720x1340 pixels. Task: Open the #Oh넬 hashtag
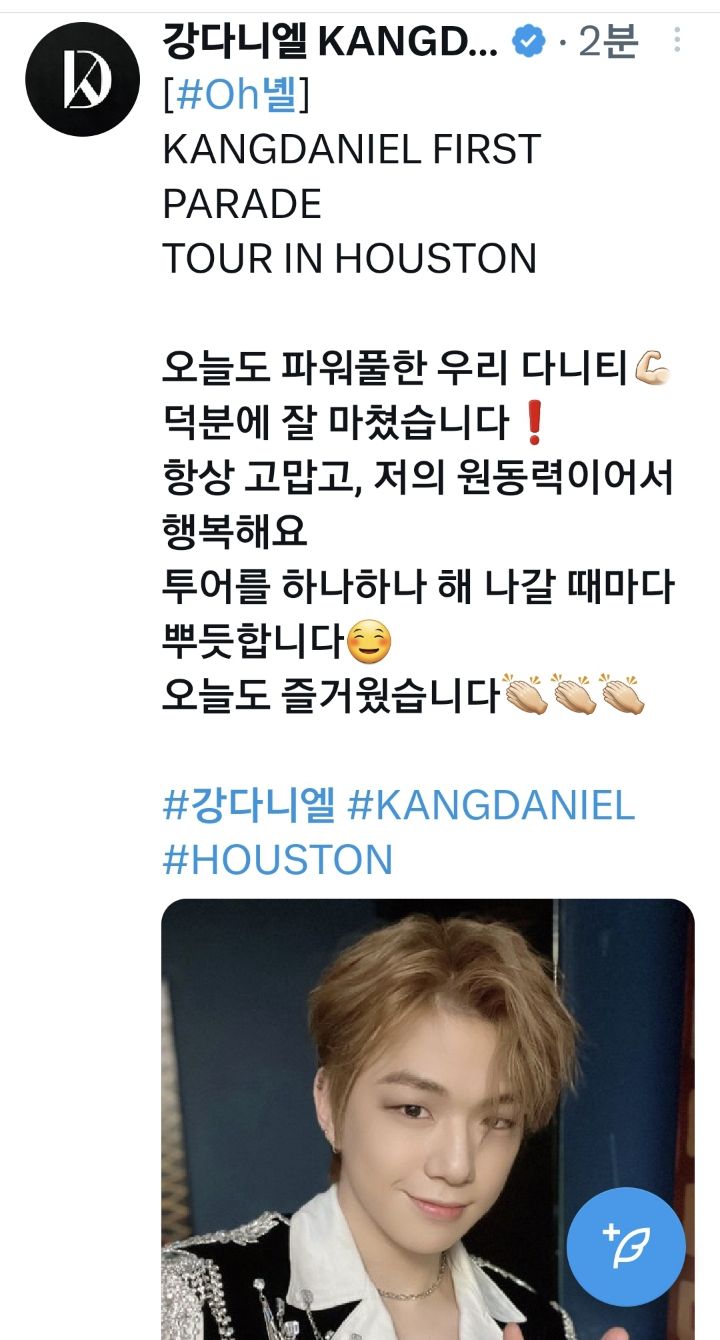point(235,95)
